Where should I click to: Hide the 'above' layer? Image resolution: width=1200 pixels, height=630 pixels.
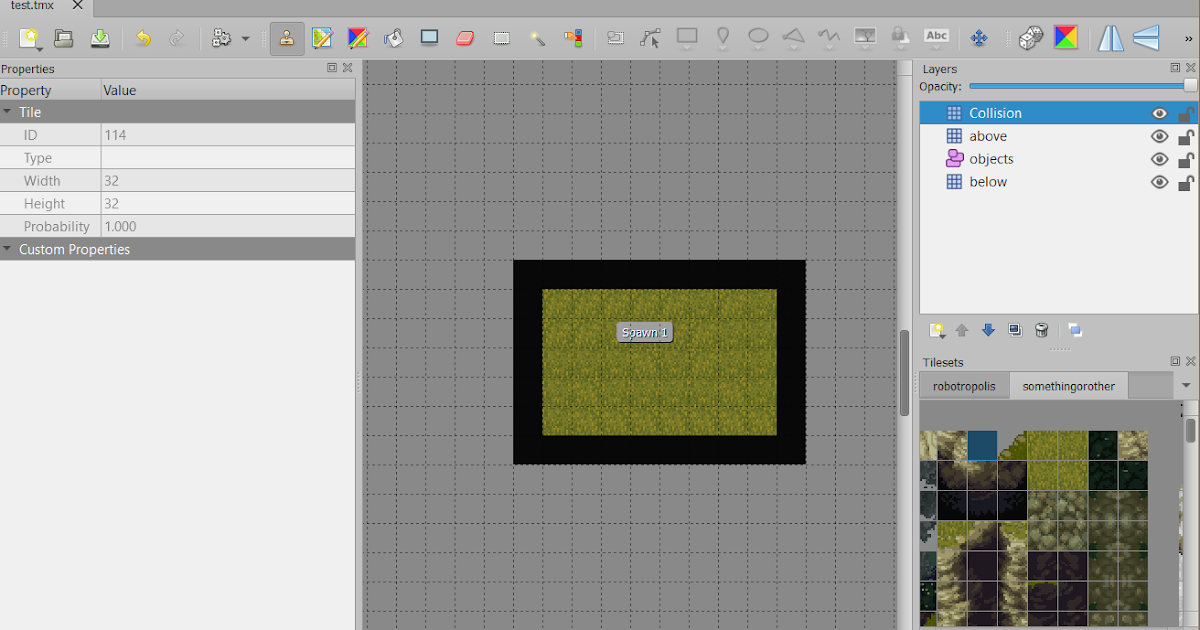[x=1160, y=136]
